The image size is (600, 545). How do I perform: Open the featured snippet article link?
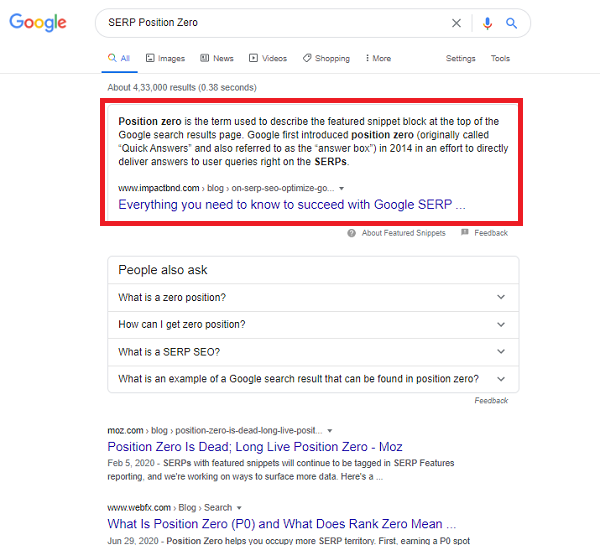point(292,205)
